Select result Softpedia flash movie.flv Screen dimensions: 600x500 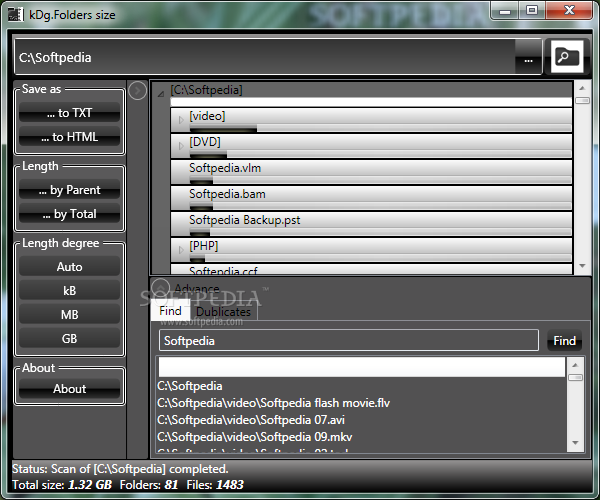pyautogui.click(x=273, y=403)
